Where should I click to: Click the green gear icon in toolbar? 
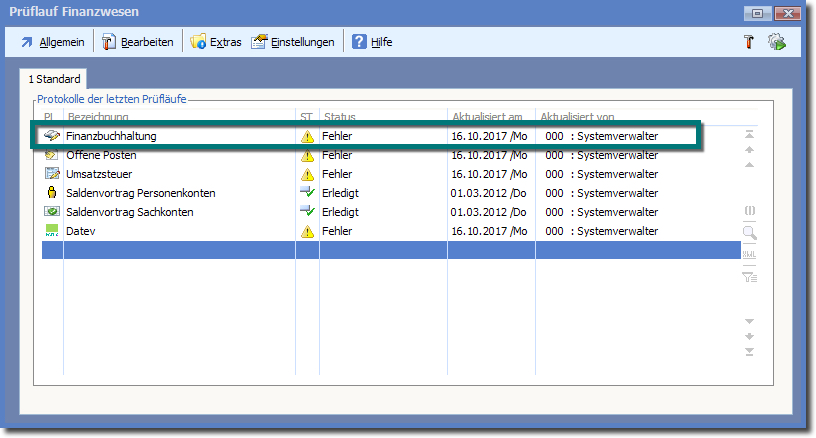776,42
